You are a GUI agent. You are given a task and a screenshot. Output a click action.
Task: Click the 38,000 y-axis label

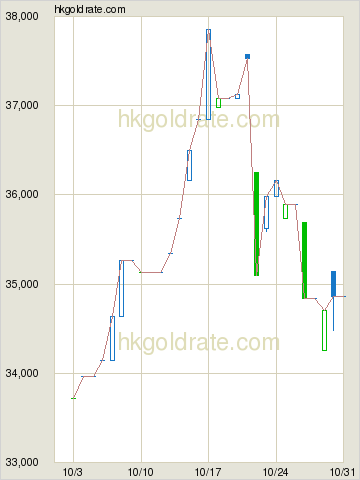(x=22, y=16)
